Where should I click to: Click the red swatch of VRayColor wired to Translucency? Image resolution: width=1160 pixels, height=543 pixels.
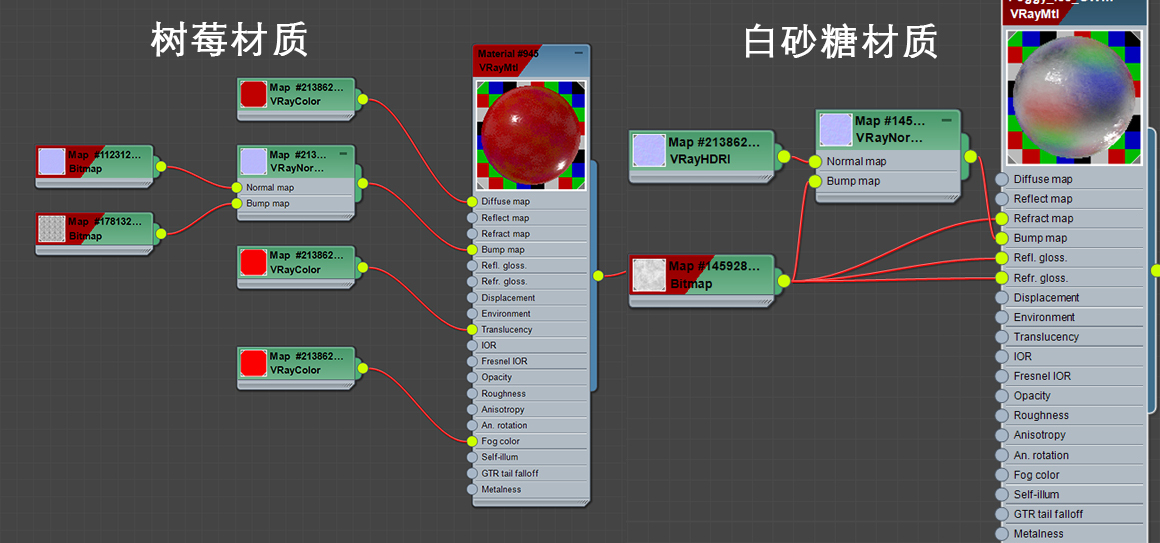pyautogui.click(x=254, y=262)
